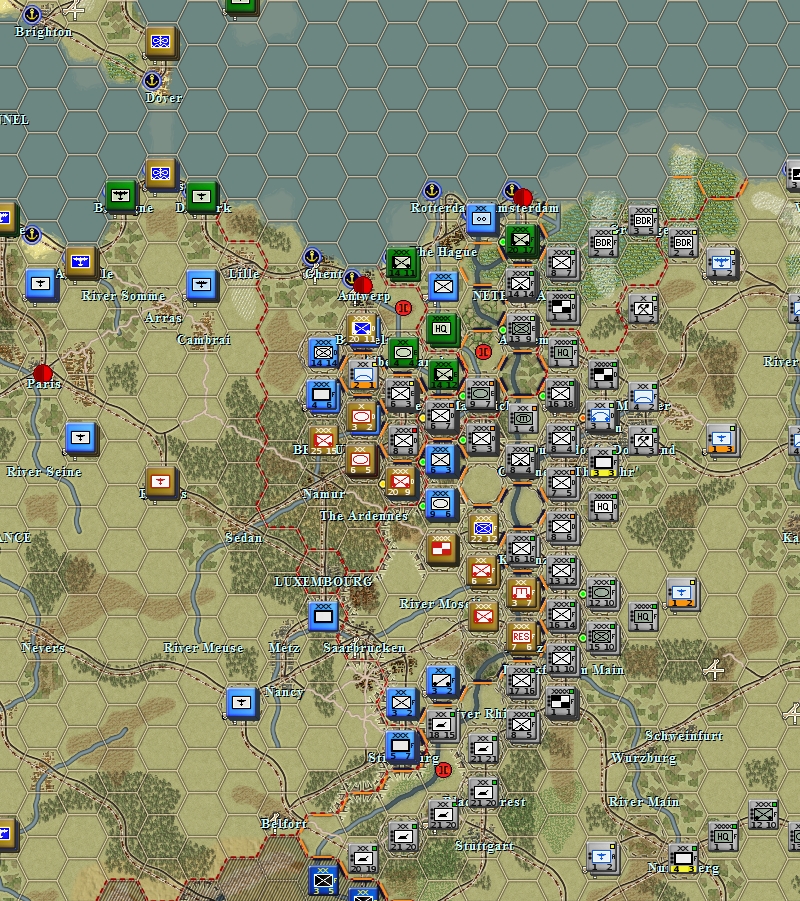Select brown air unit near Reims
Screen dimensions: 800x901
click(161, 483)
